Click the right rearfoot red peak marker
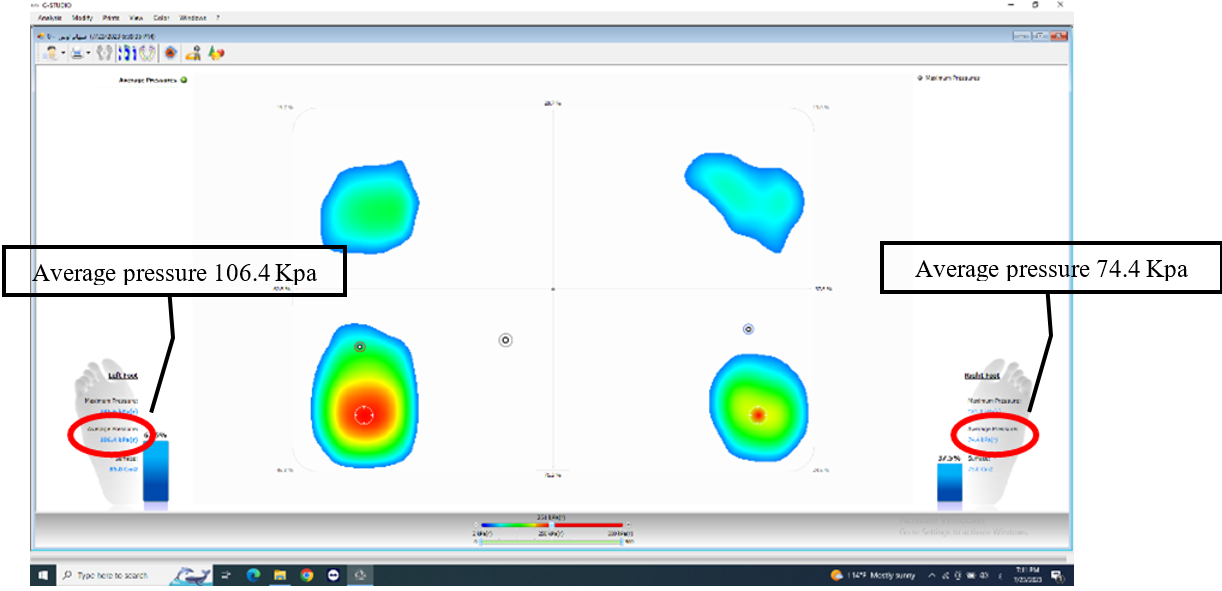 (758, 413)
